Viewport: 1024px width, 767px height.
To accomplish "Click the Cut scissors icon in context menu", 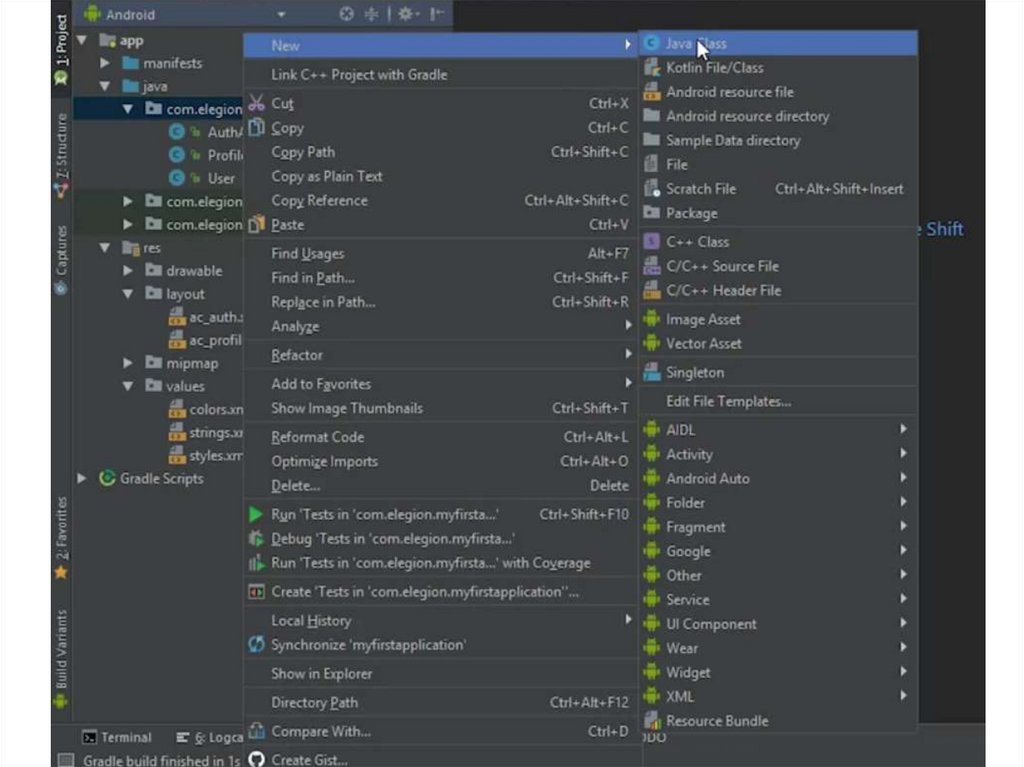I will [x=256, y=103].
